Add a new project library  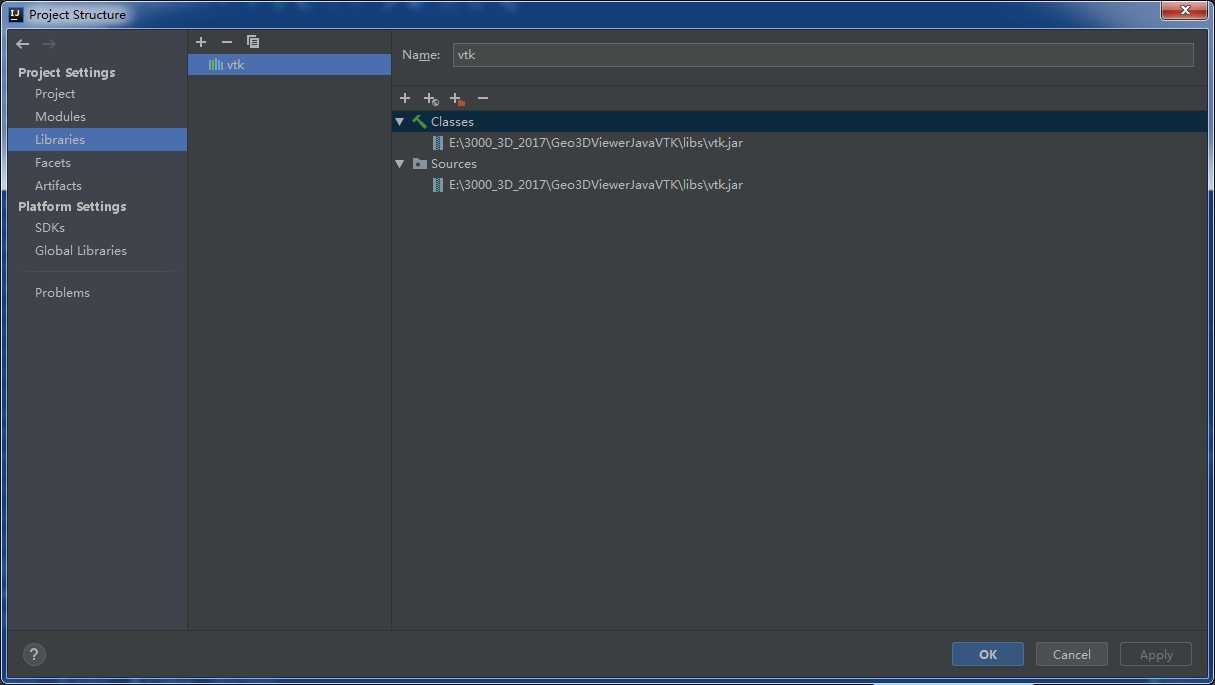coord(201,42)
